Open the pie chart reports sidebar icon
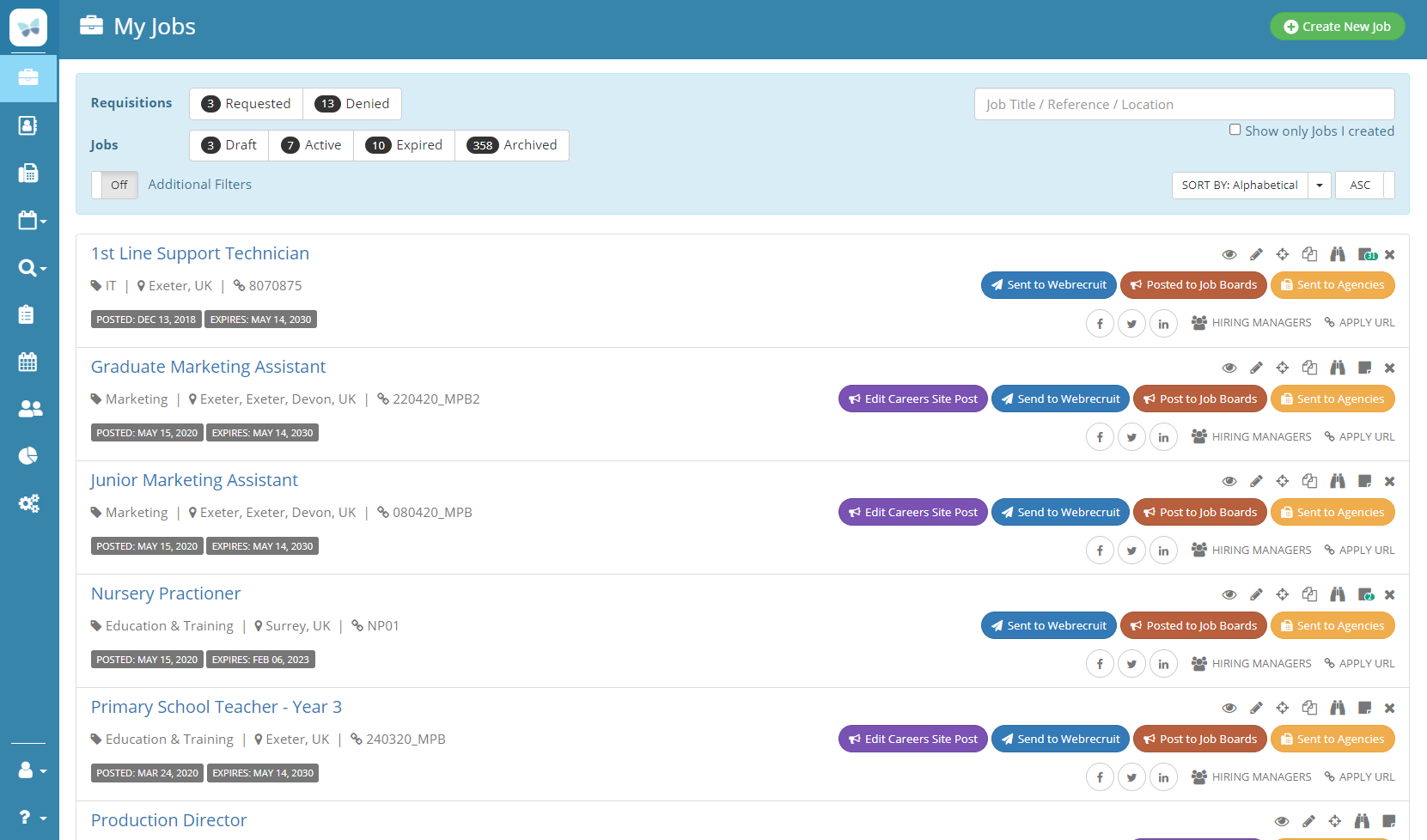The height and width of the screenshot is (840, 1427). tap(28, 455)
